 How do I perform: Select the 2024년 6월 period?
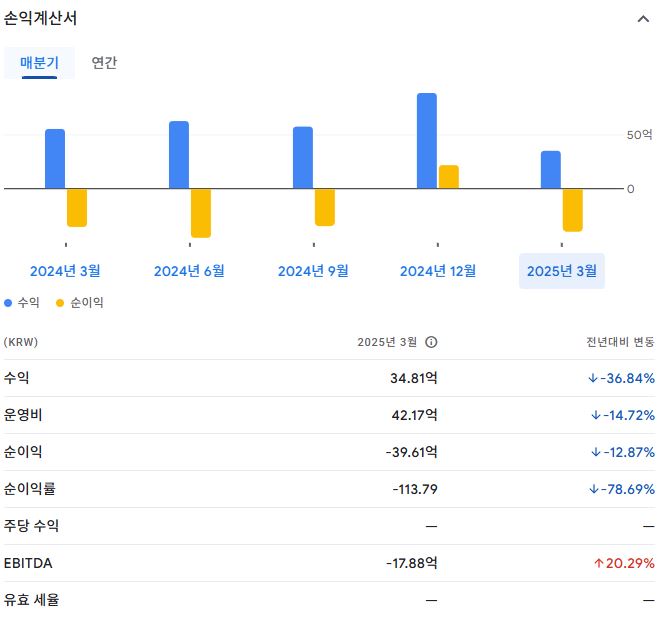click(x=189, y=271)
